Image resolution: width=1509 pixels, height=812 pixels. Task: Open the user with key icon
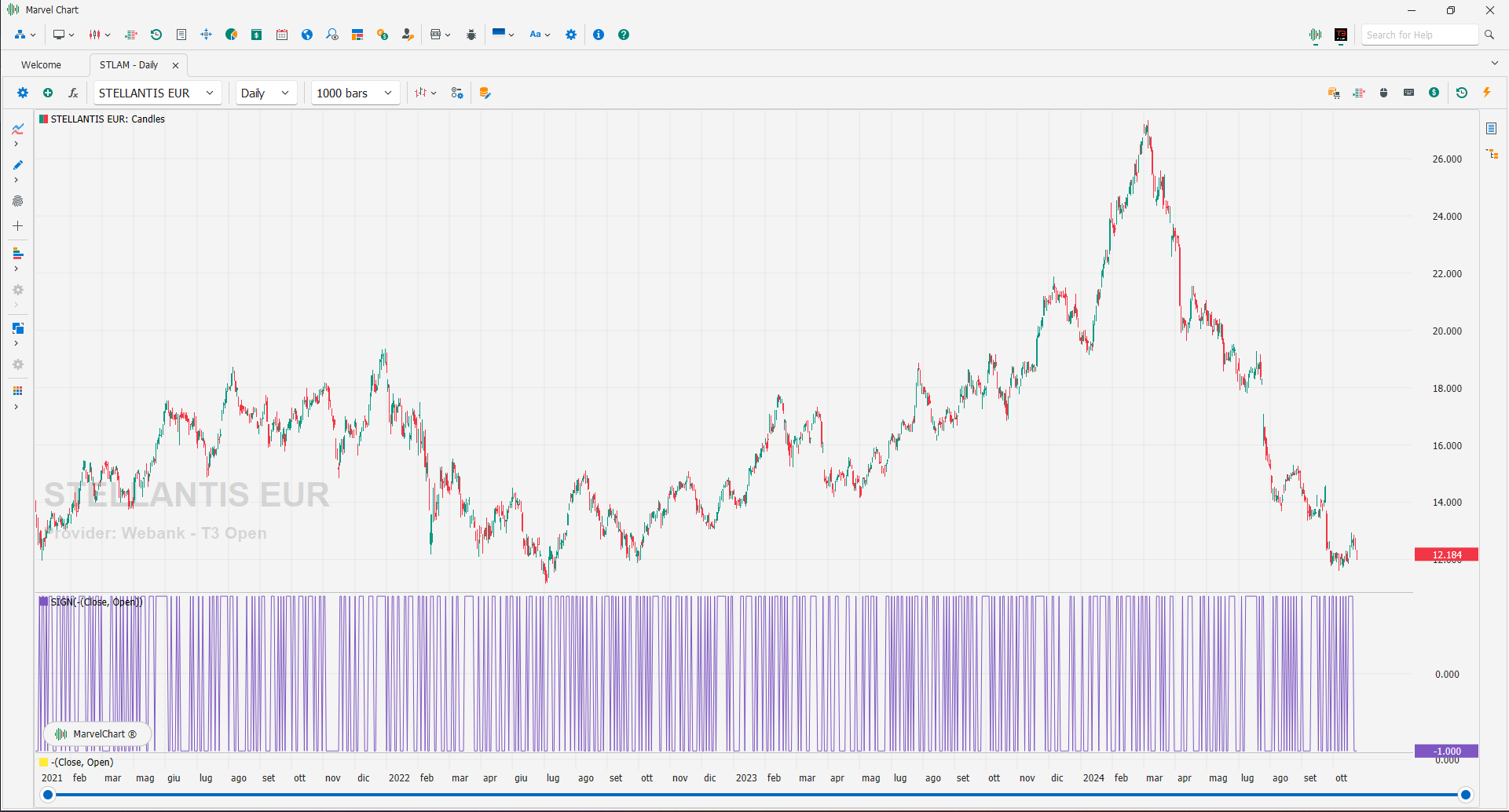click(x=408, y=35)
